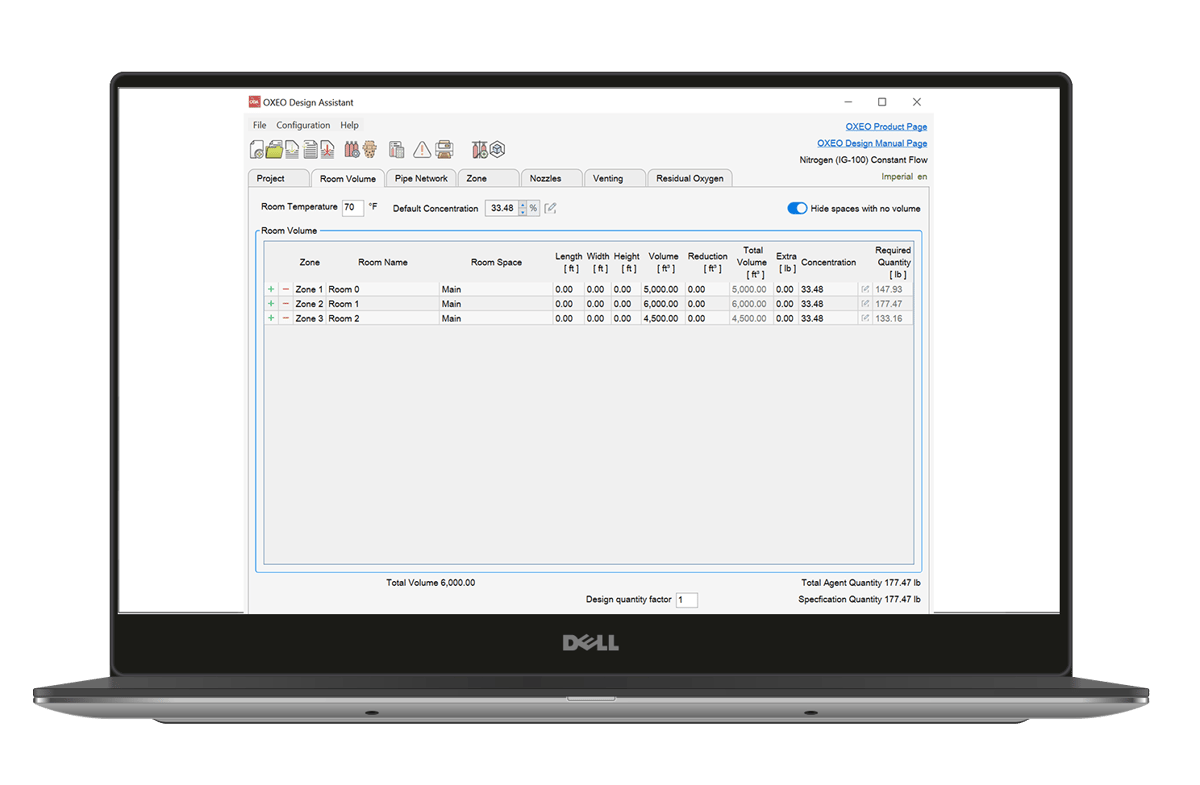Open project with the green folder icon
The image size is (1200, 785).
[x=274, y=150]
